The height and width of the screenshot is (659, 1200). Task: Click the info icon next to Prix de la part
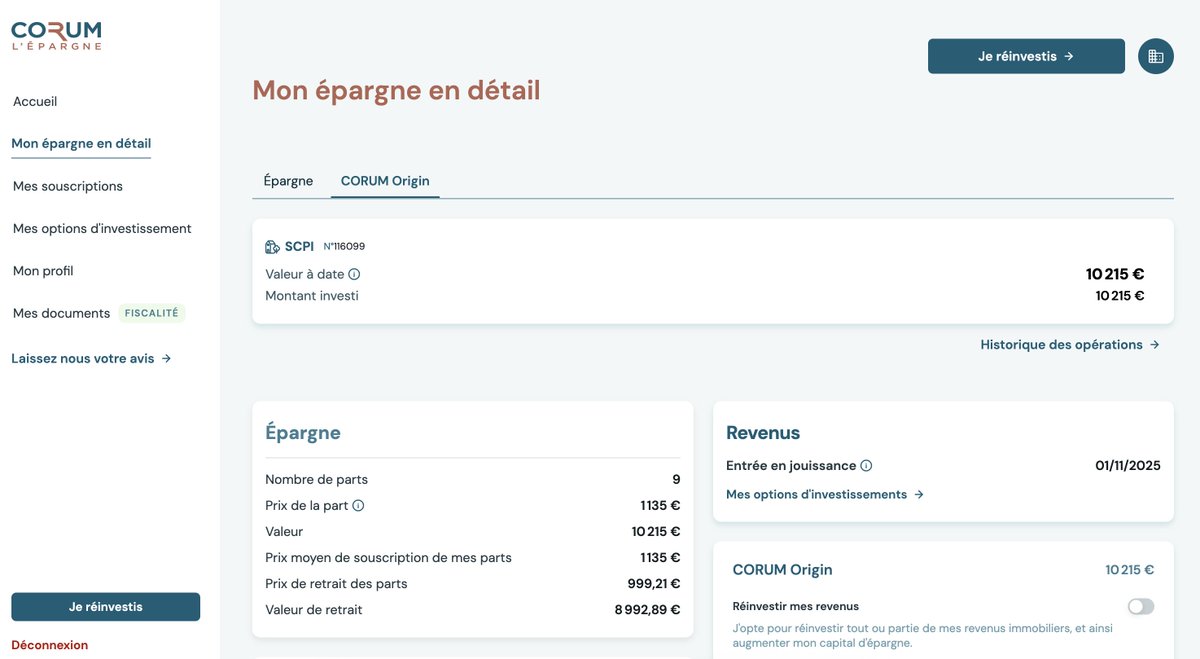(358, 505)
